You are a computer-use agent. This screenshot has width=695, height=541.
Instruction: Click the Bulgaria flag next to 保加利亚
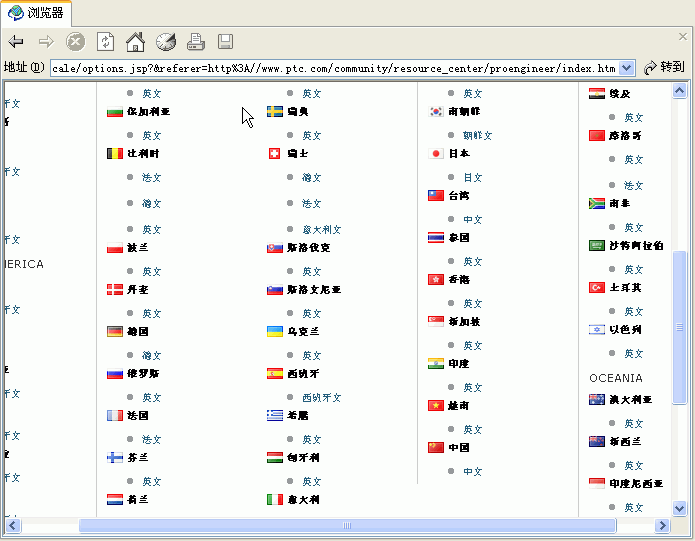point(115,112)
